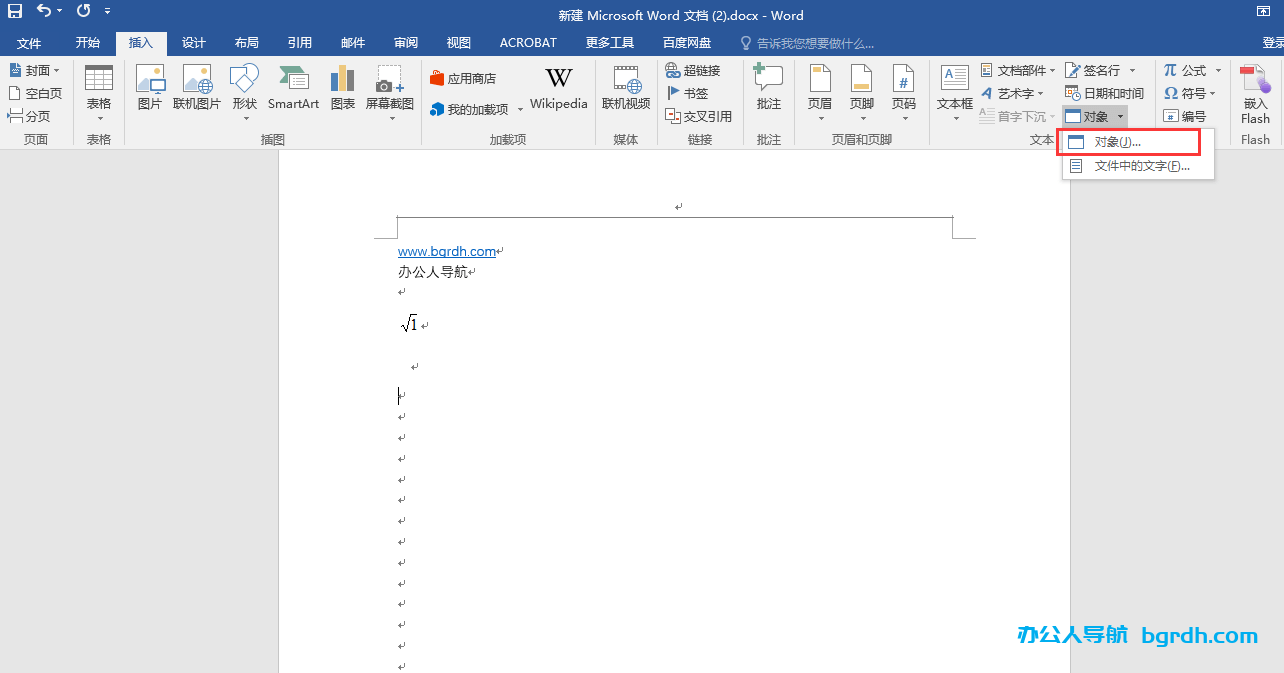
Task: Select 对象(J)... from the dropdown menu
Action: 1117,142
